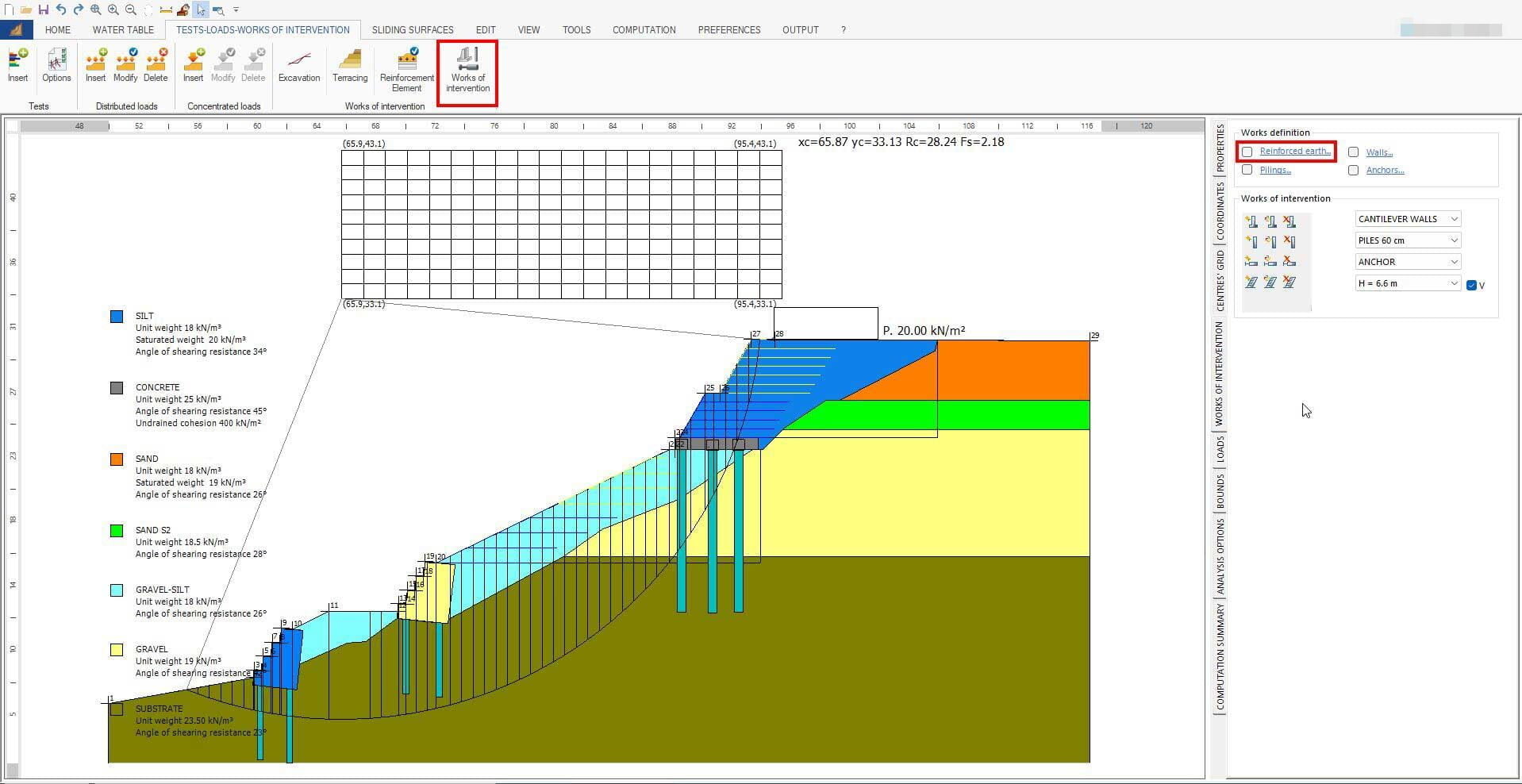Enable the Reinforced earth checkbox
The height and width of the screenshot is (784, 1522).
[x=1247, y=151]
